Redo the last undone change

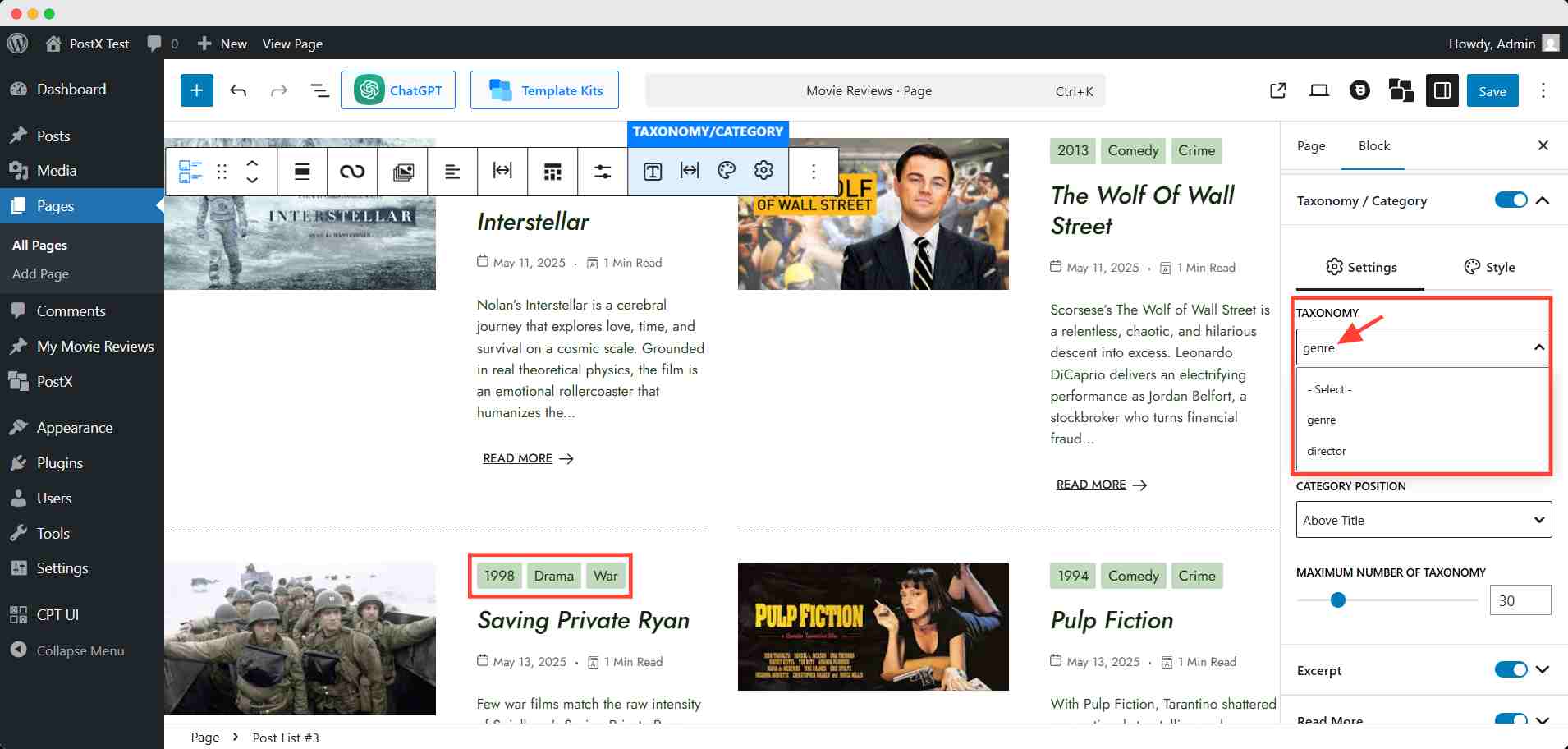click(279, 90)
